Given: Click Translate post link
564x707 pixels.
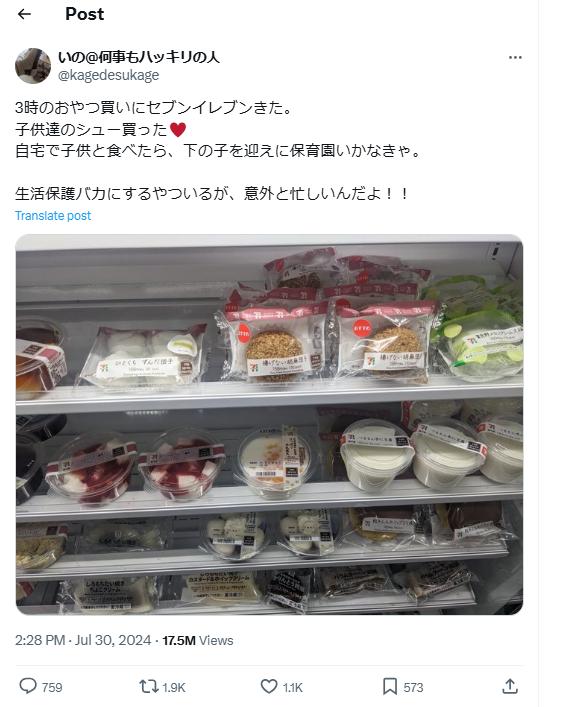Looking at the screenshot, I should [x=53, y=216].
